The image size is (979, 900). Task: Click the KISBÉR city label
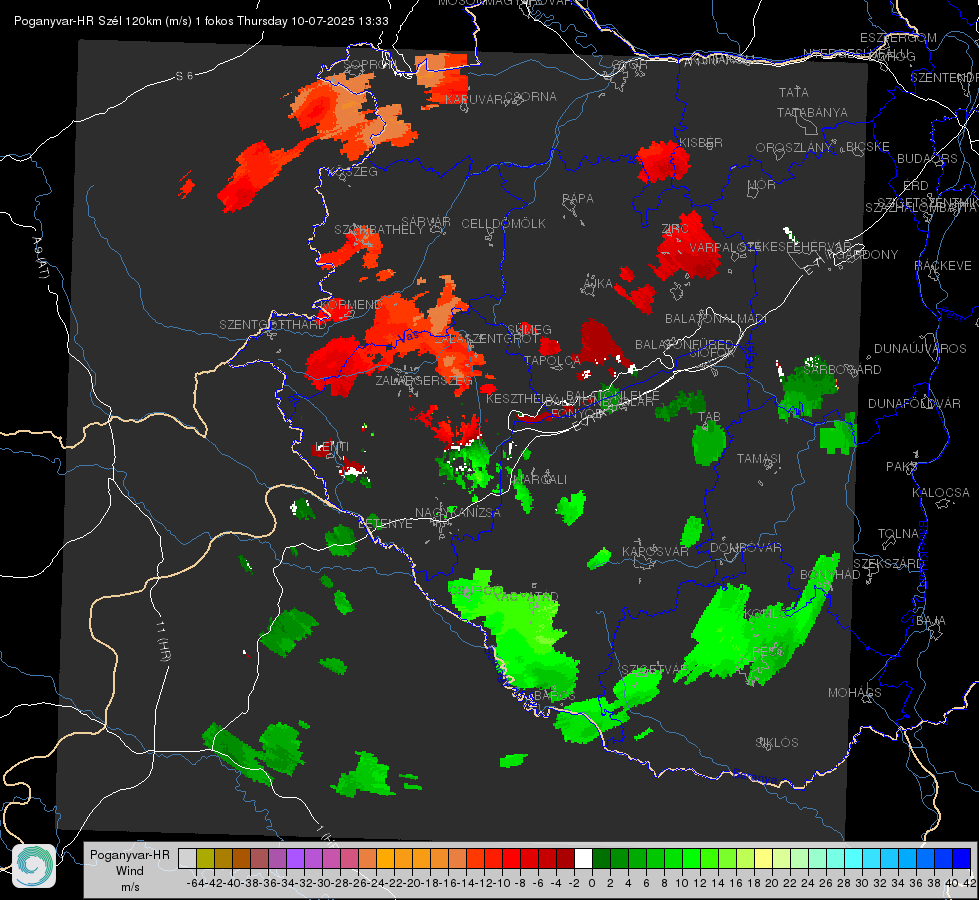(701, 143)
